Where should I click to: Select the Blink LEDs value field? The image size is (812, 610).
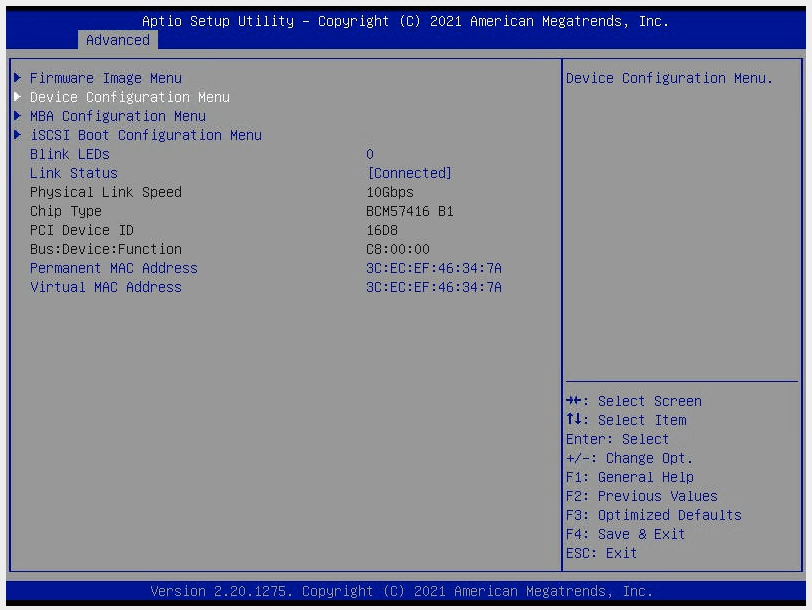(370, 154)
